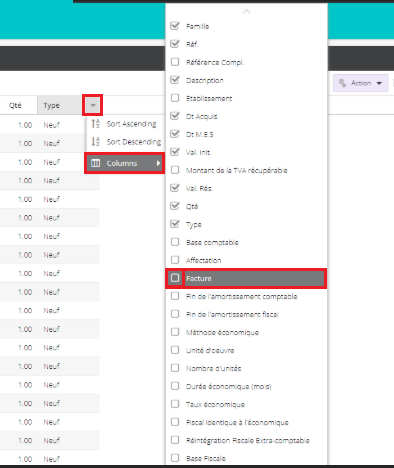Uncheck the Dt M.E.S column checkbox

pyautogui.click(x=175, y=134)
